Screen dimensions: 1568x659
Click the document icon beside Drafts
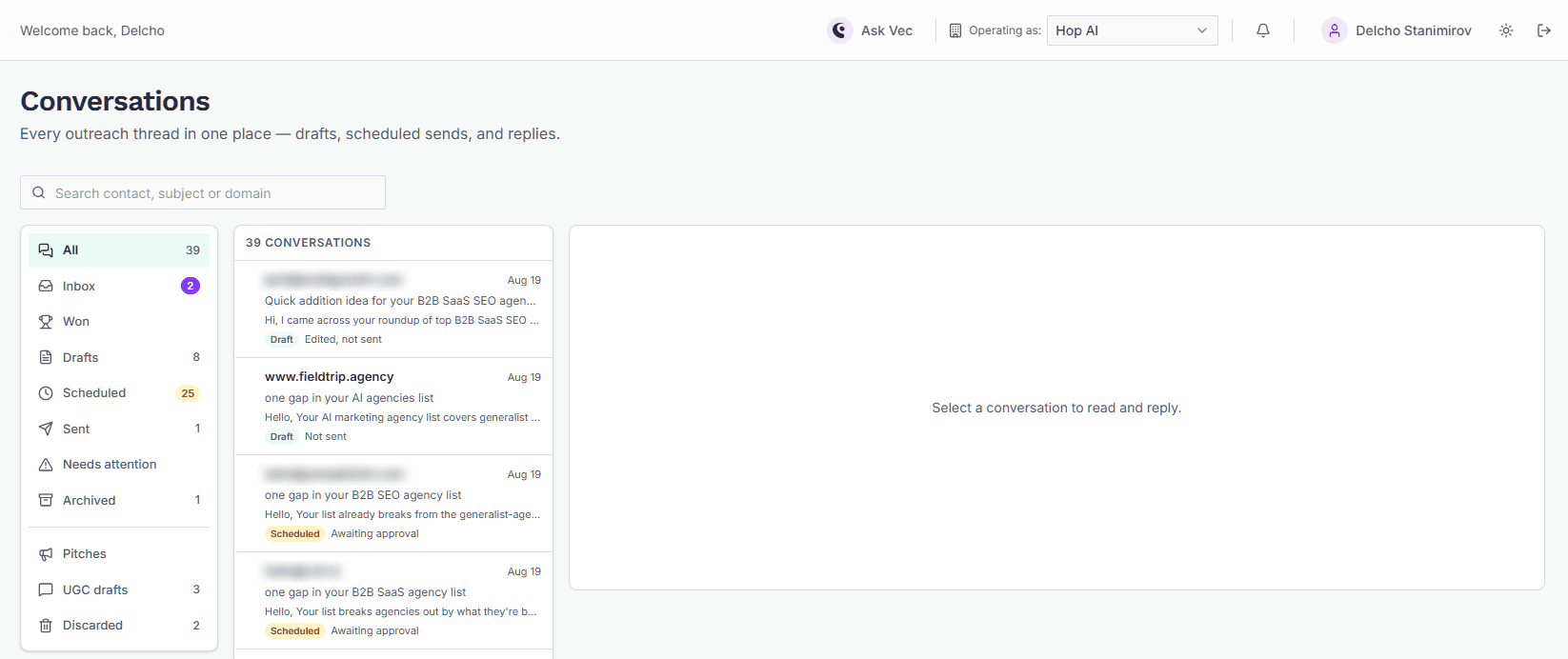[x=46, y=357]
